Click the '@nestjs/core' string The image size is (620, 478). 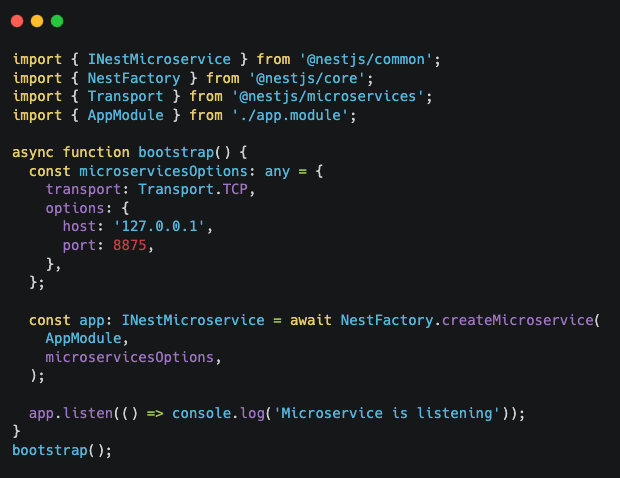coord(306,78)
